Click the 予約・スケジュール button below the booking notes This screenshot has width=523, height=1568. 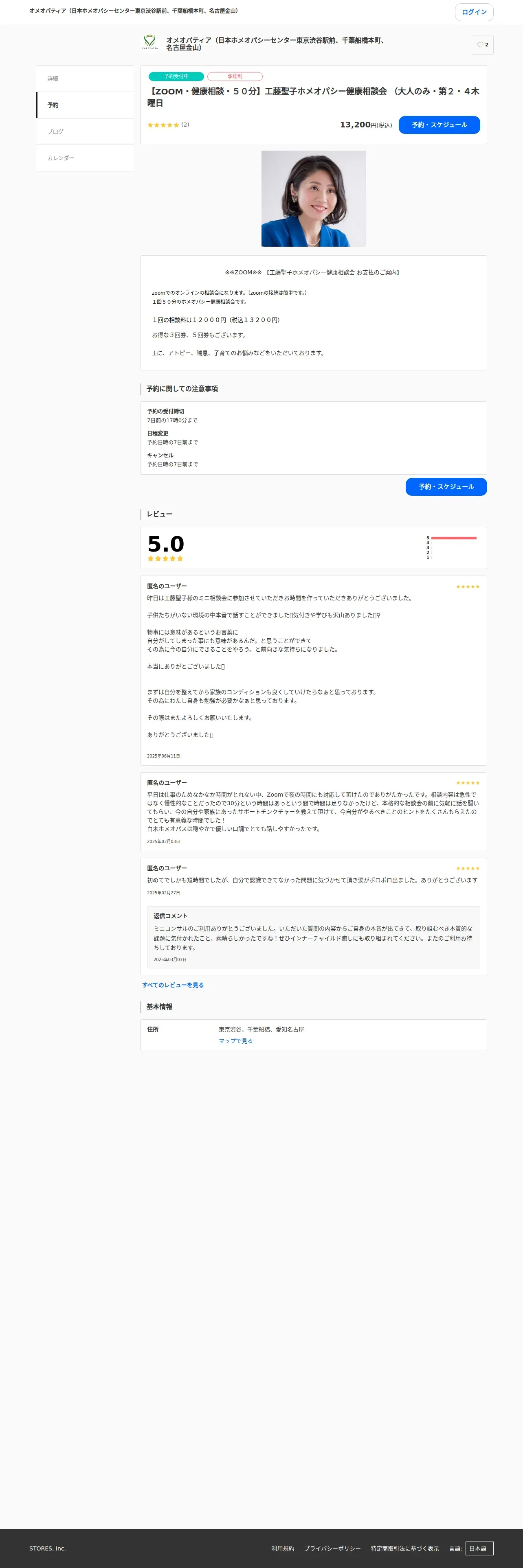coord(446,486)
